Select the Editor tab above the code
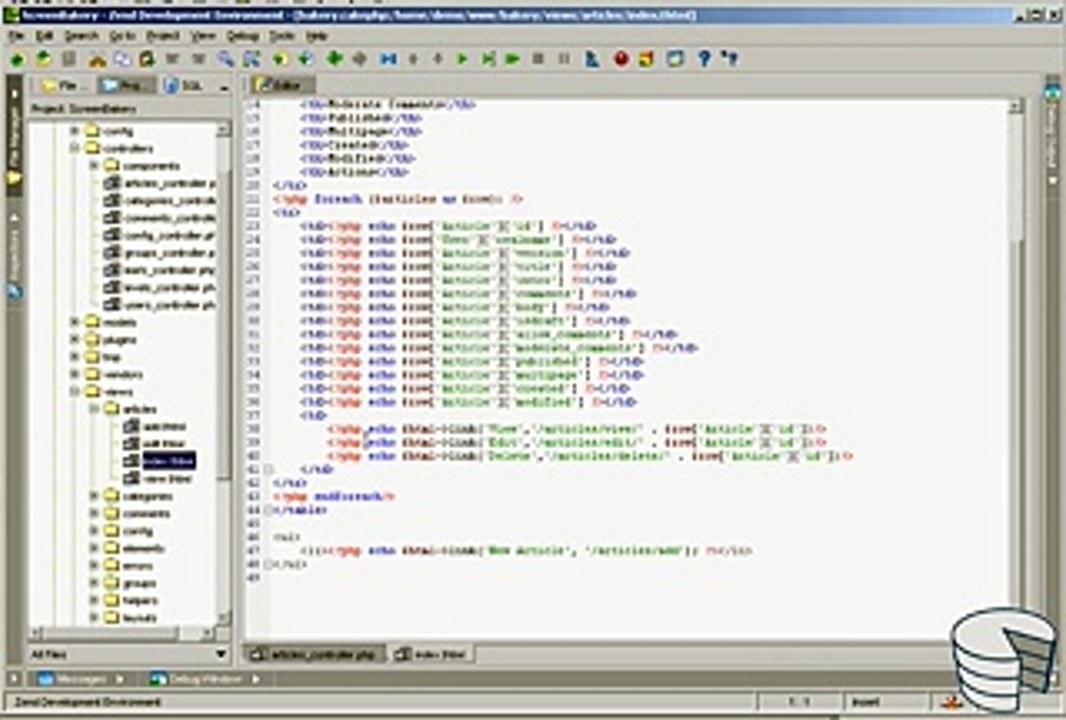 (283, 86)
